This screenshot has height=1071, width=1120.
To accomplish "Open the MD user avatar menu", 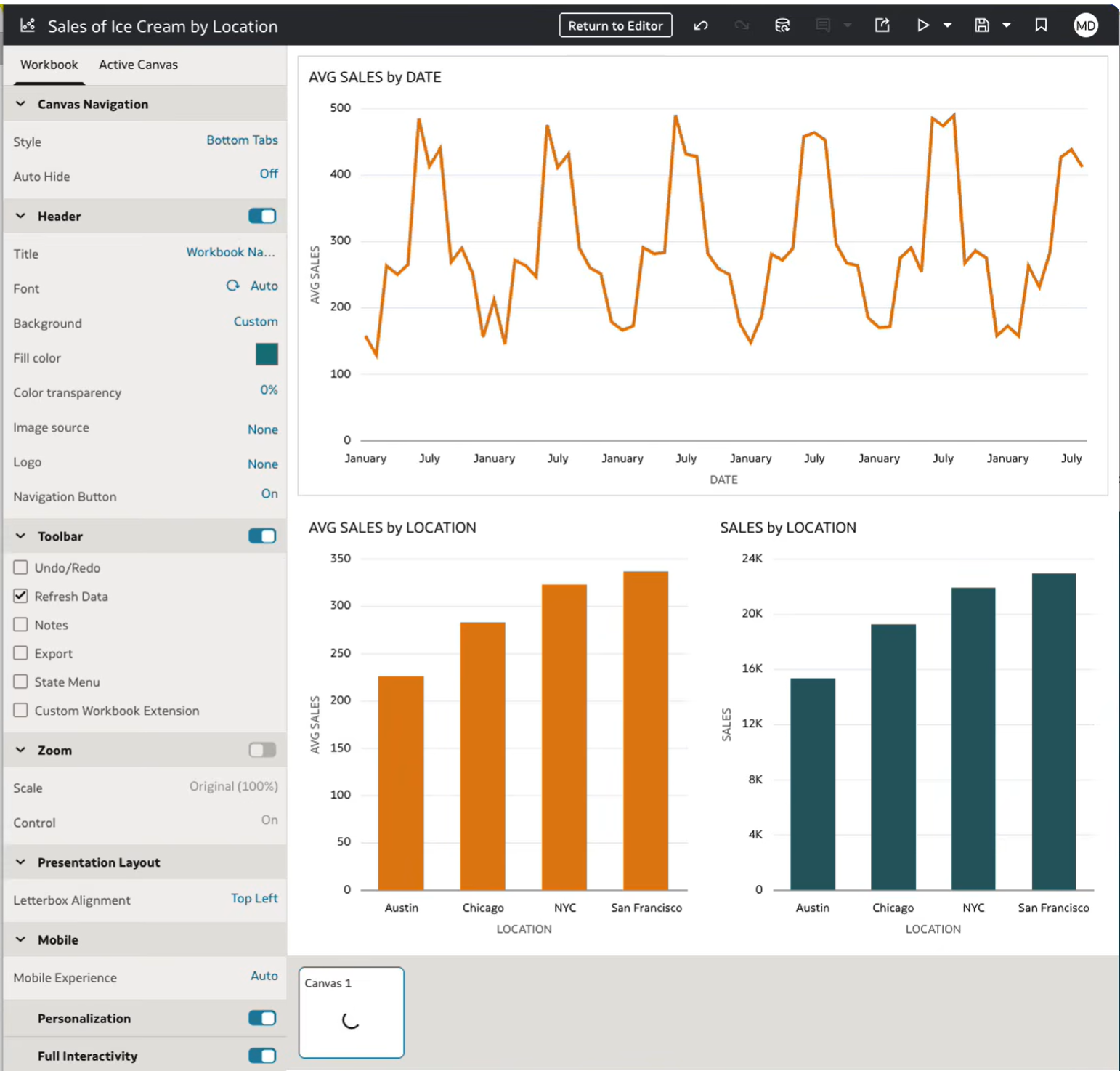I will pyautogui.click(x=1086, y=25).
